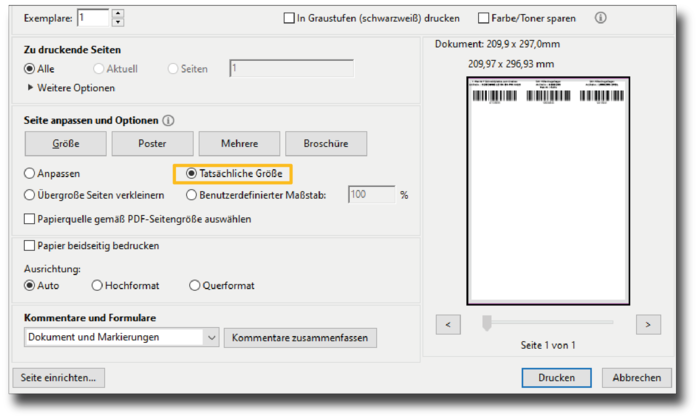Enable Papier beidseitig bedrucken checkbox
Viewport: 700px width, 418px height.
[x=29, y=246]
